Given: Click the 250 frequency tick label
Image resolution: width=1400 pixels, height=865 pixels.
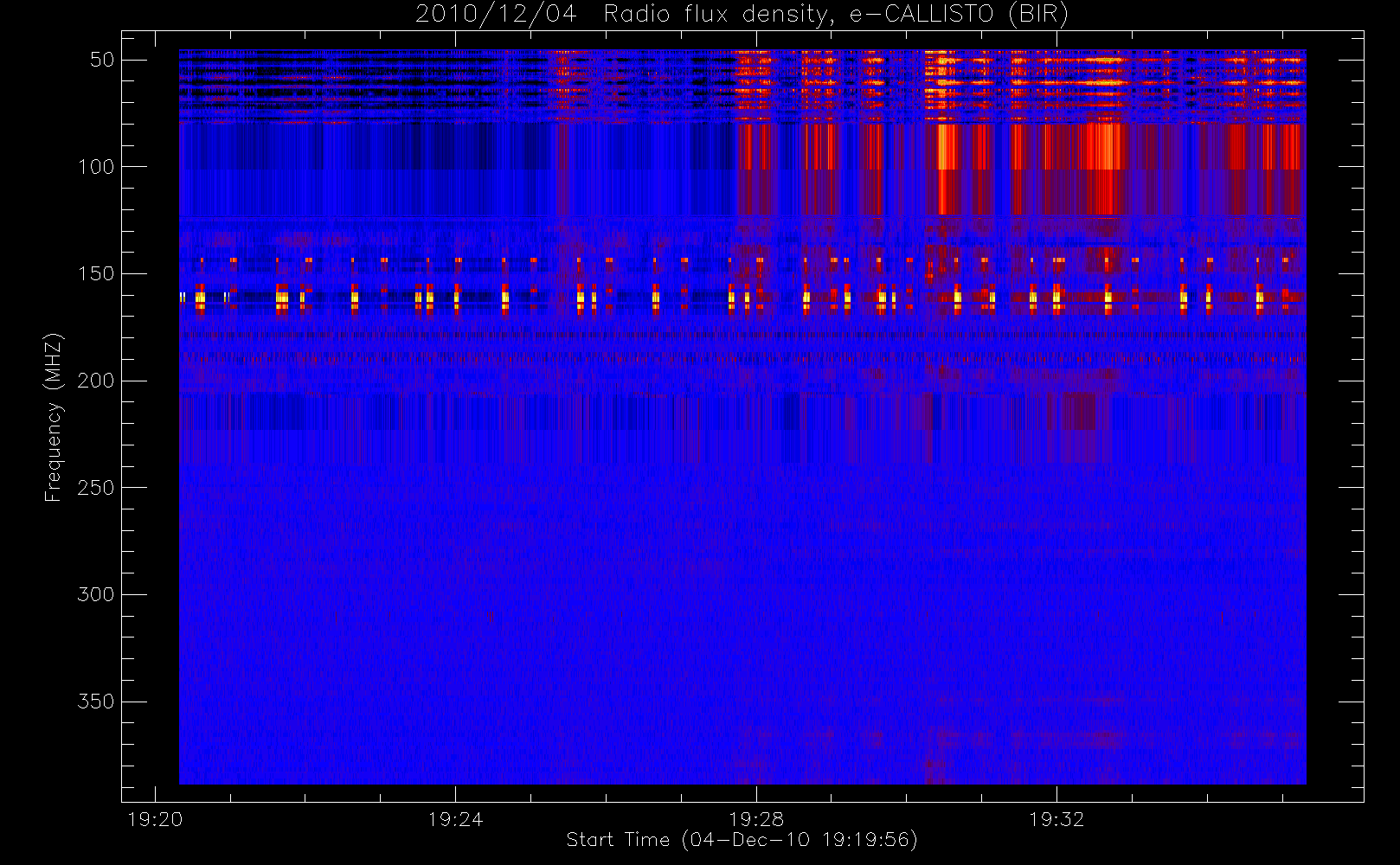Looking at the screenshot, I should tap(96, 488).
